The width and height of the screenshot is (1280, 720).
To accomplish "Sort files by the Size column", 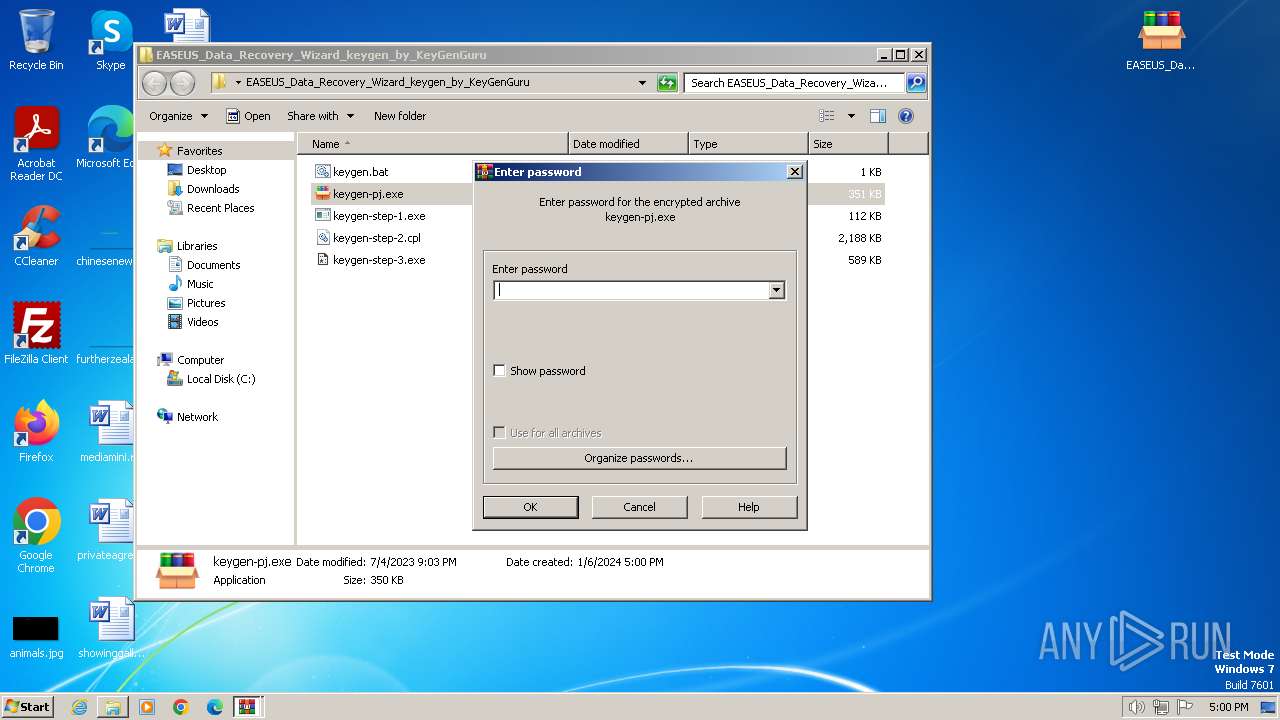I will 848,144.
